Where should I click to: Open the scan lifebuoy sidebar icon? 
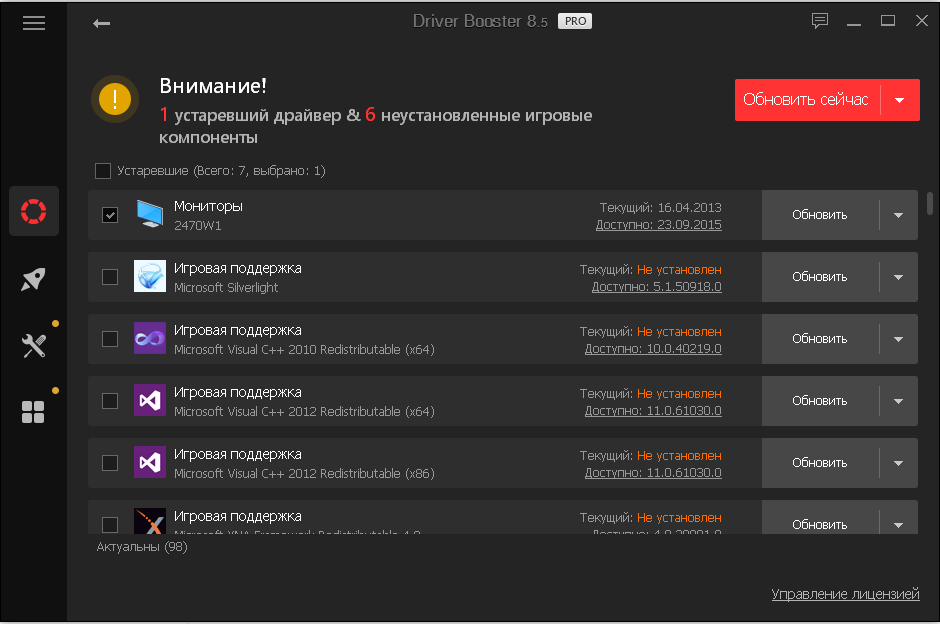(34, 211)
